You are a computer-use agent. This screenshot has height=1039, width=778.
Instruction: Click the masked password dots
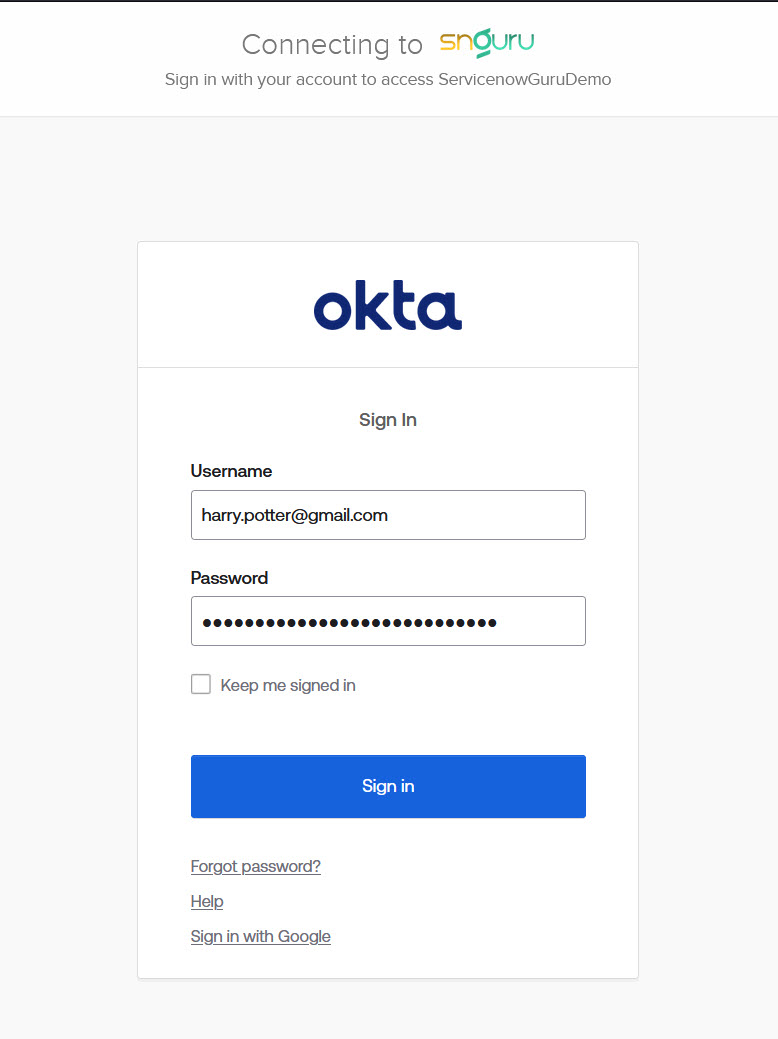pyautogui.click(x=349, y=622)
